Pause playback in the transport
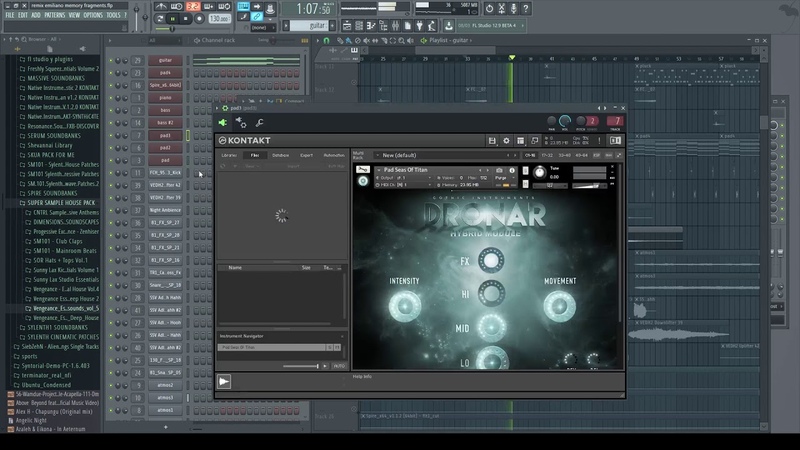The height and width of the screenshot is (450, 800). click(172, 19)
